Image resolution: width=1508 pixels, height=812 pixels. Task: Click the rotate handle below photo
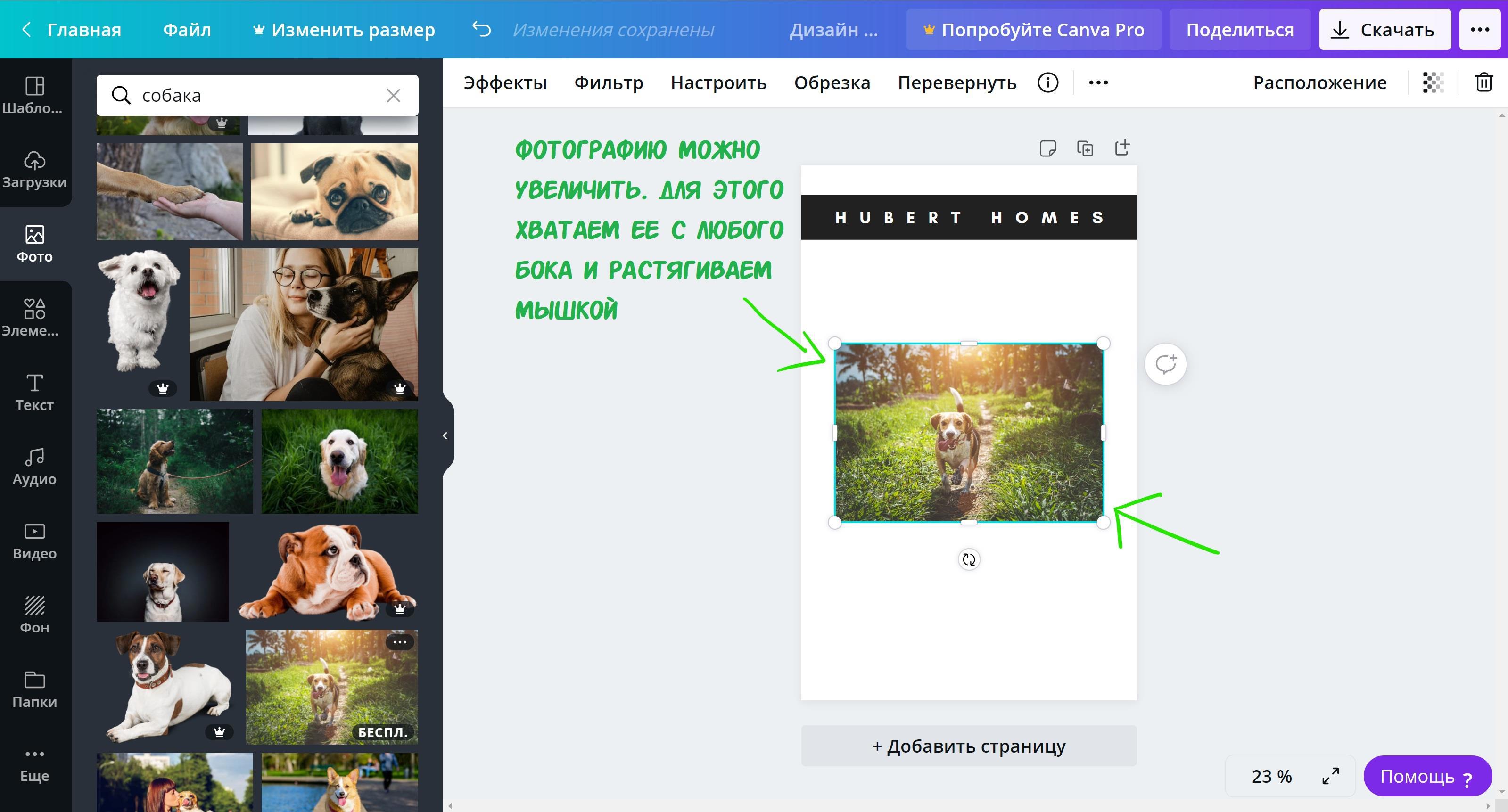click(969, 560)
